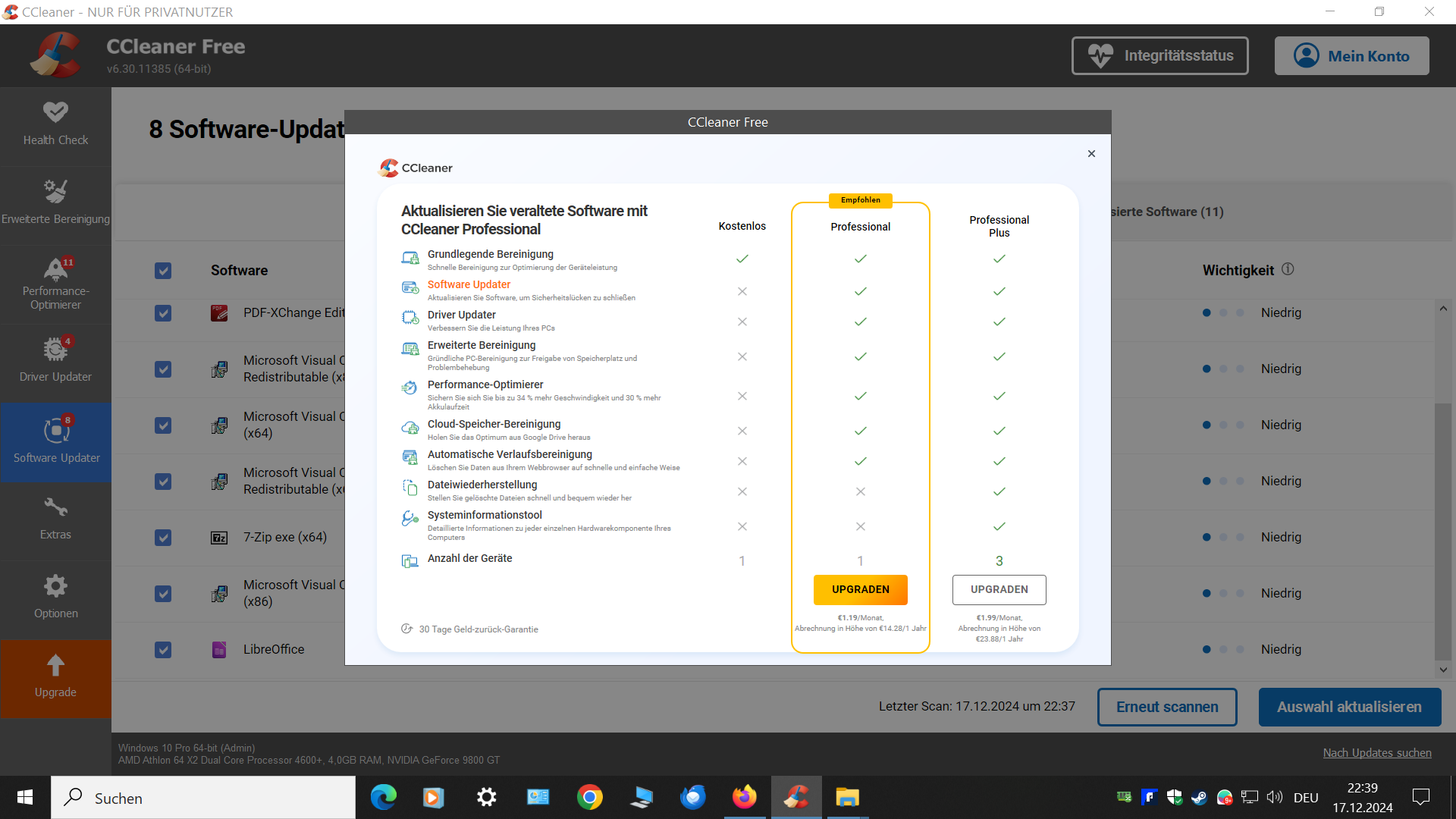Image resolution: width=1456 pixels, height=819 pixels.
Task: Click Nach Updates suchen link
Action: tap(1376, 752)
